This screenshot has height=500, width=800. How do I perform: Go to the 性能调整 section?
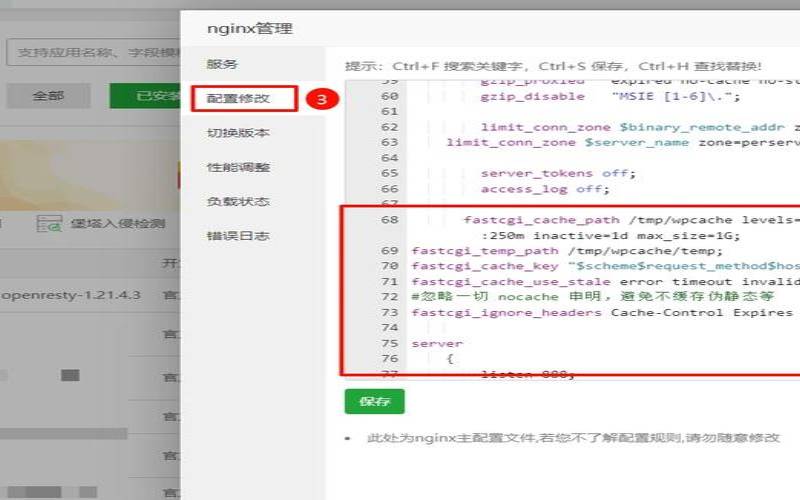tap(238, 167)
